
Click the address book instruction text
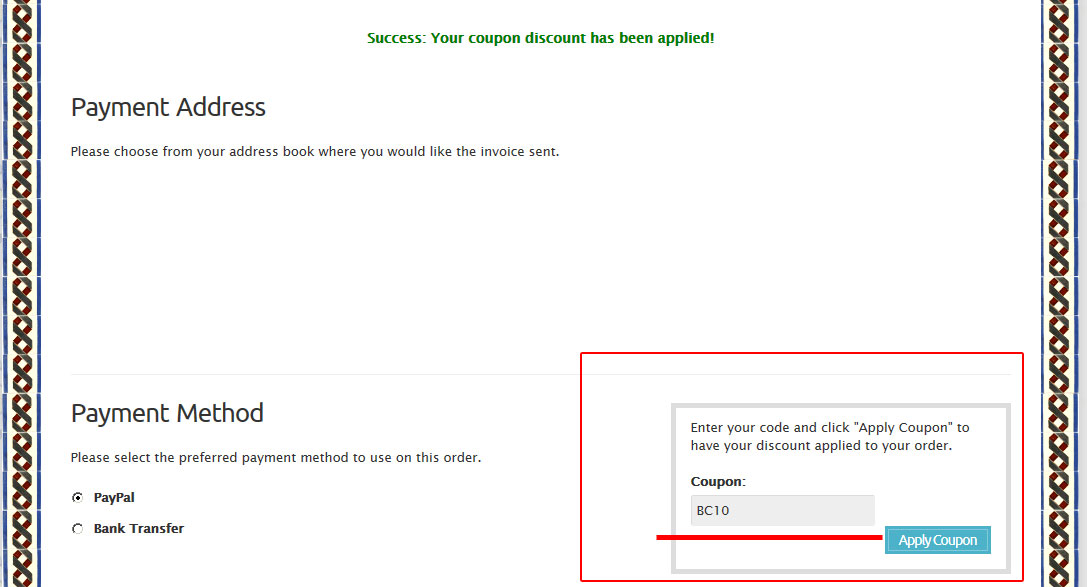315,152
